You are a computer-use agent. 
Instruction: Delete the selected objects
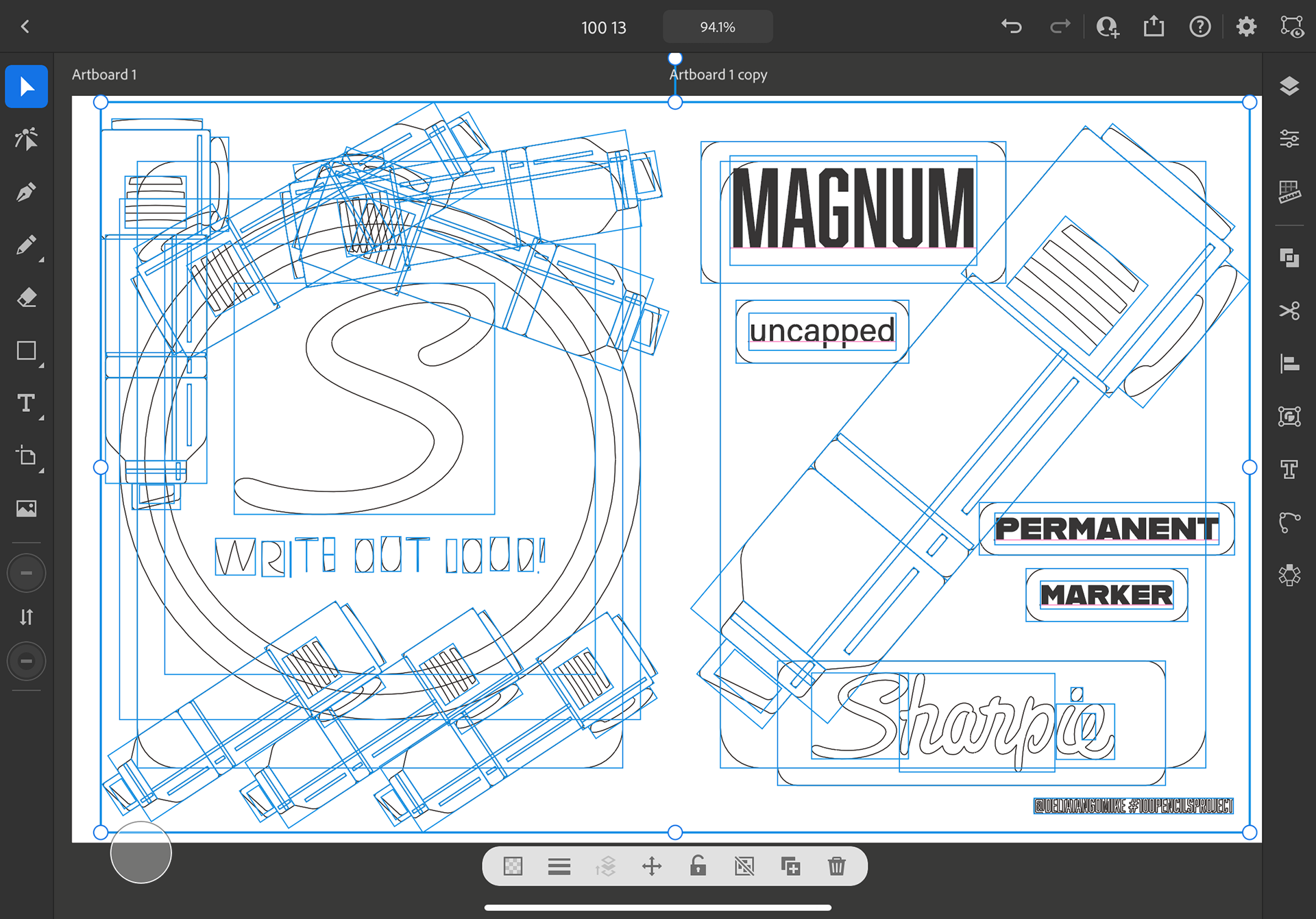[x=837, y=866]
